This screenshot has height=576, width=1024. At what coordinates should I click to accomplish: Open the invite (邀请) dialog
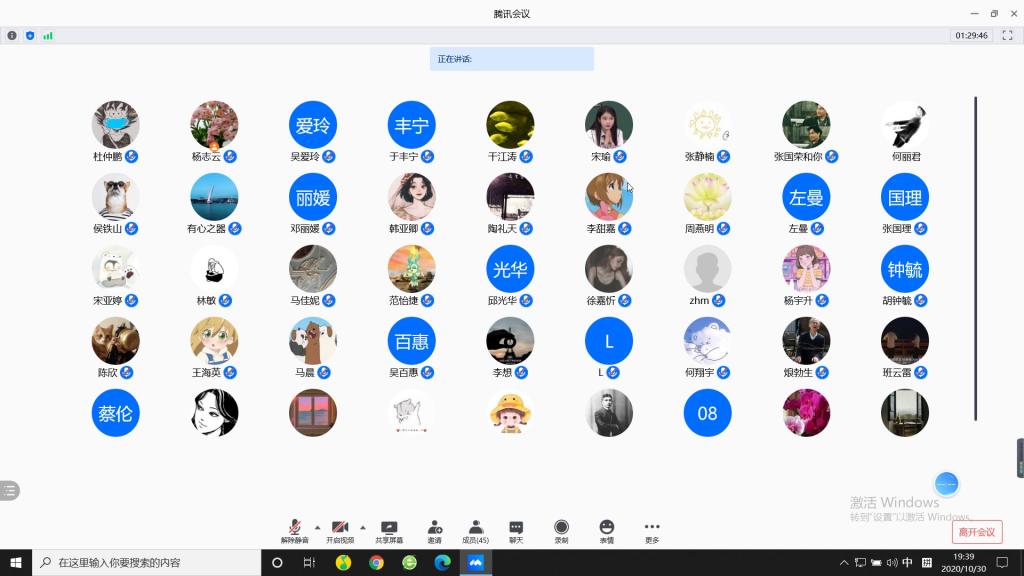coord(435,529)
